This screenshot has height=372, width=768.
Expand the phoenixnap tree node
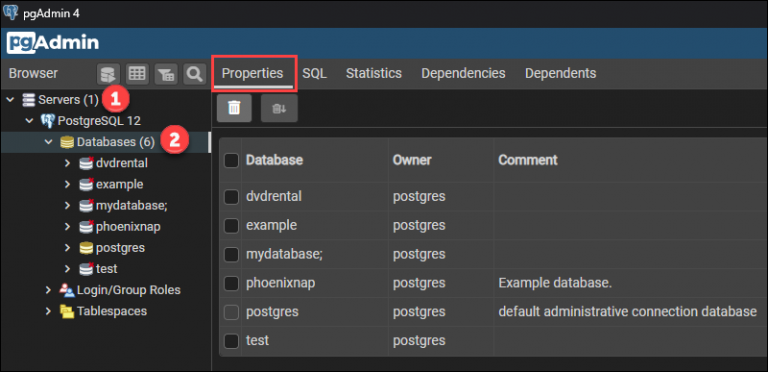point(68,227)
